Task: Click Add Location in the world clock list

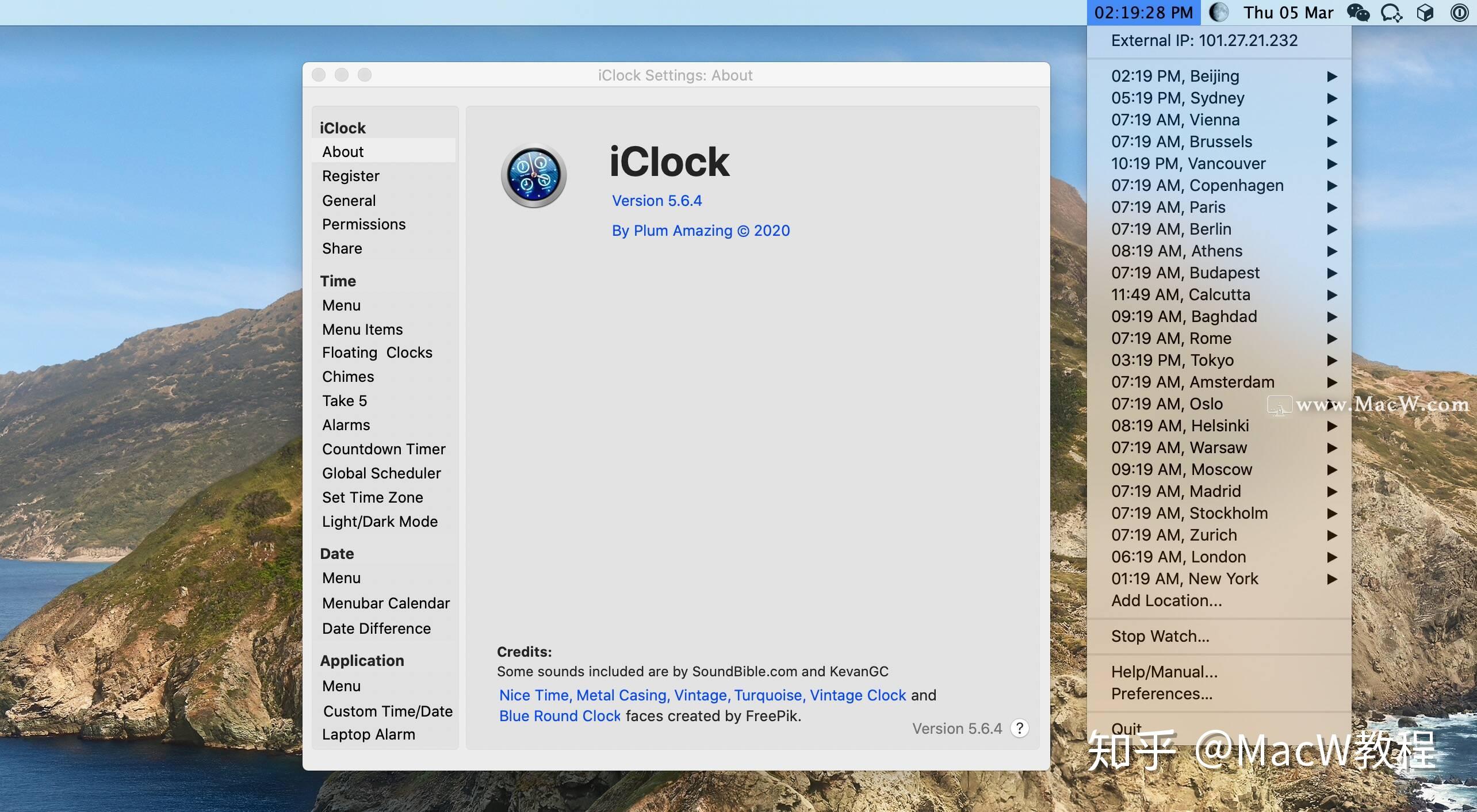Action: (1166, 600)
